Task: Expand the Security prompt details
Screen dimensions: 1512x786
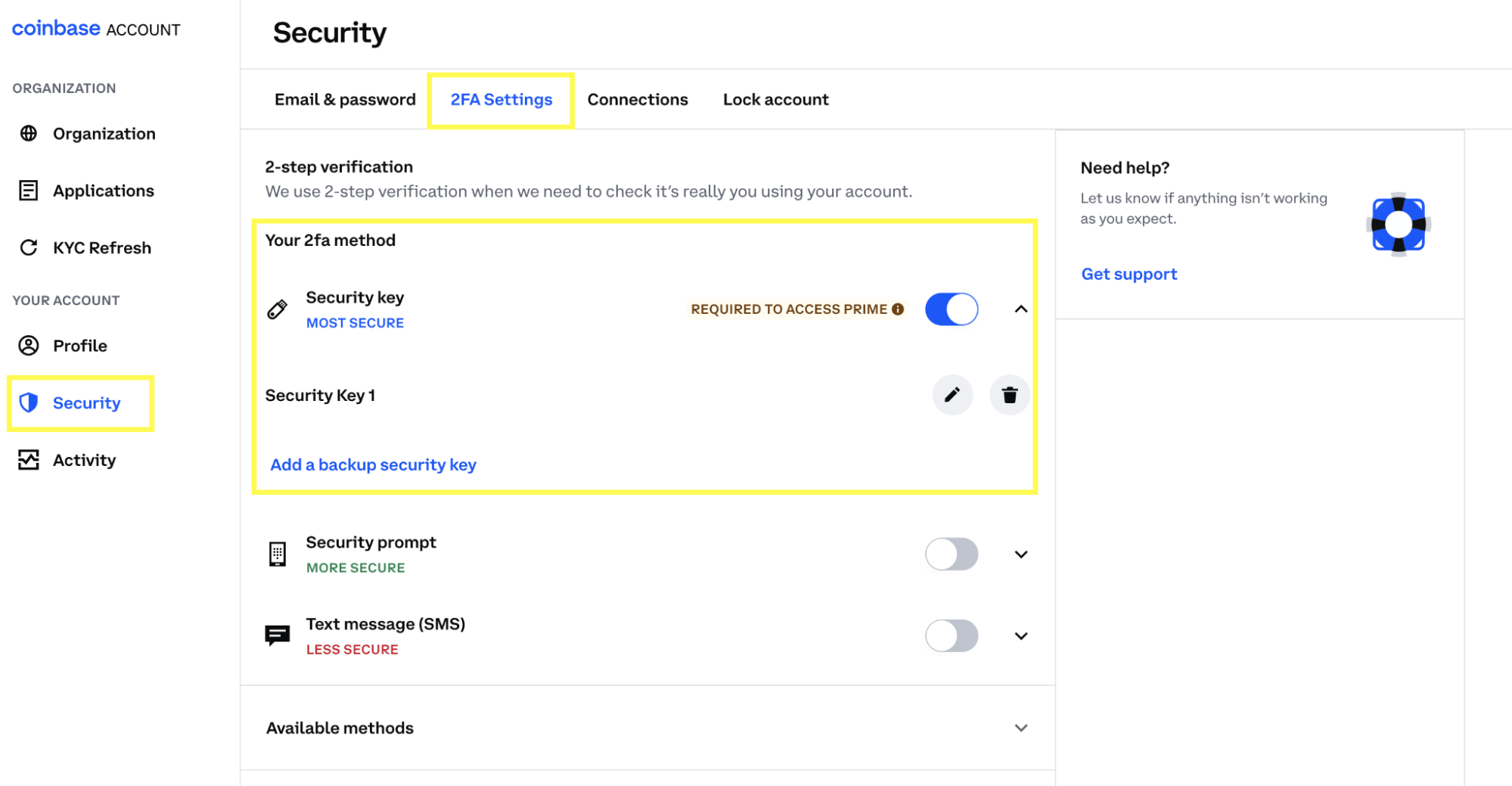Action: coord(1020,554)
